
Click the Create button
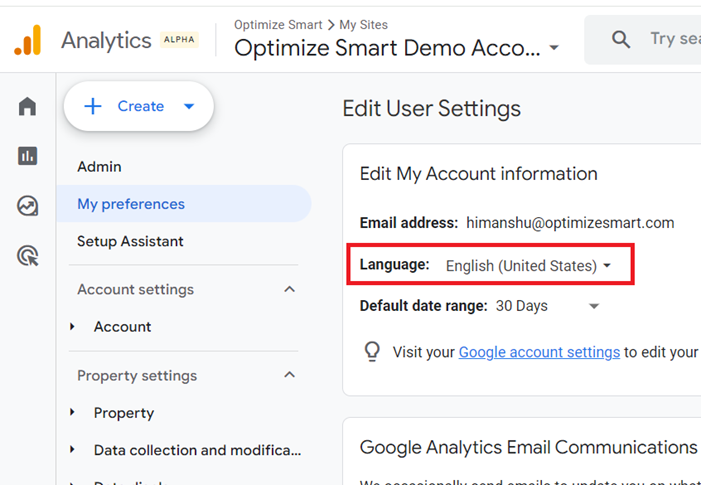click(139, 106)
